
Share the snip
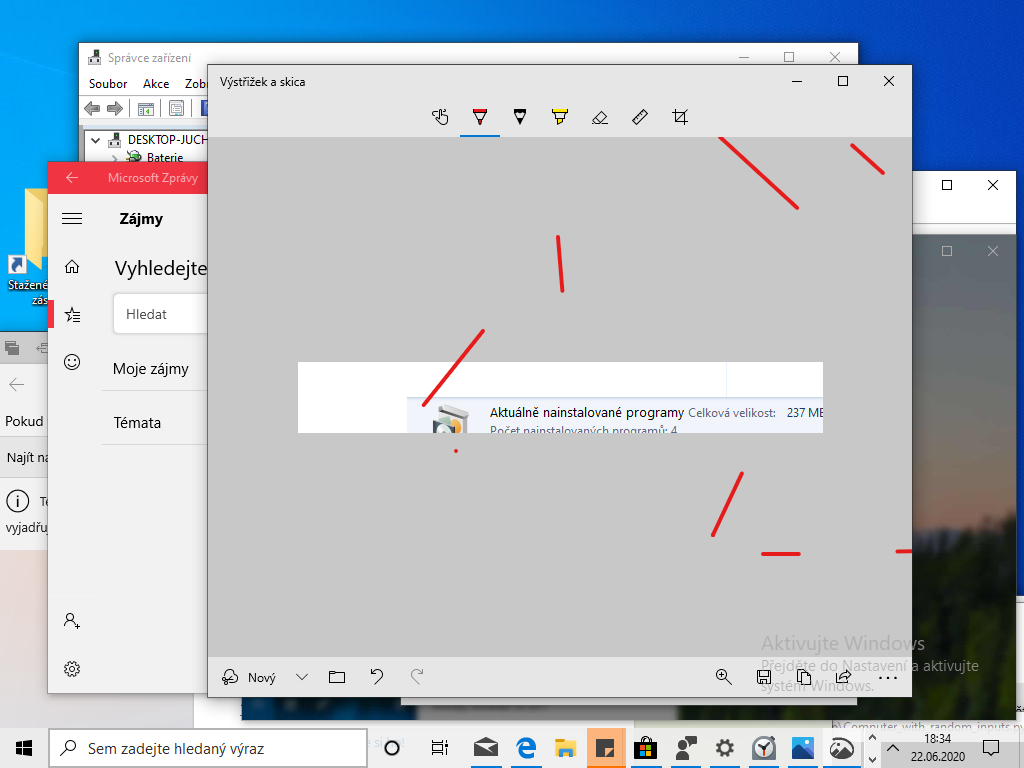(844, 677)
